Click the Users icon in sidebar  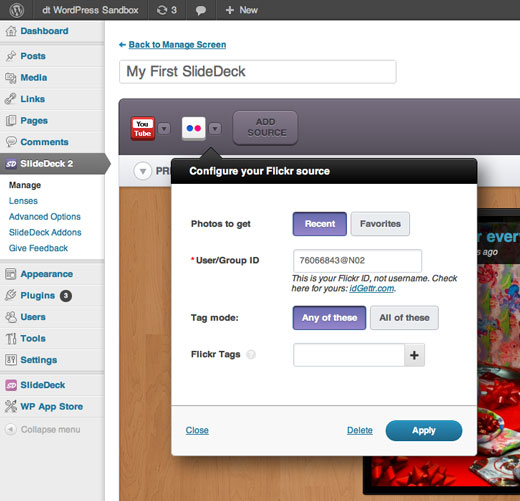click(11, 317)
